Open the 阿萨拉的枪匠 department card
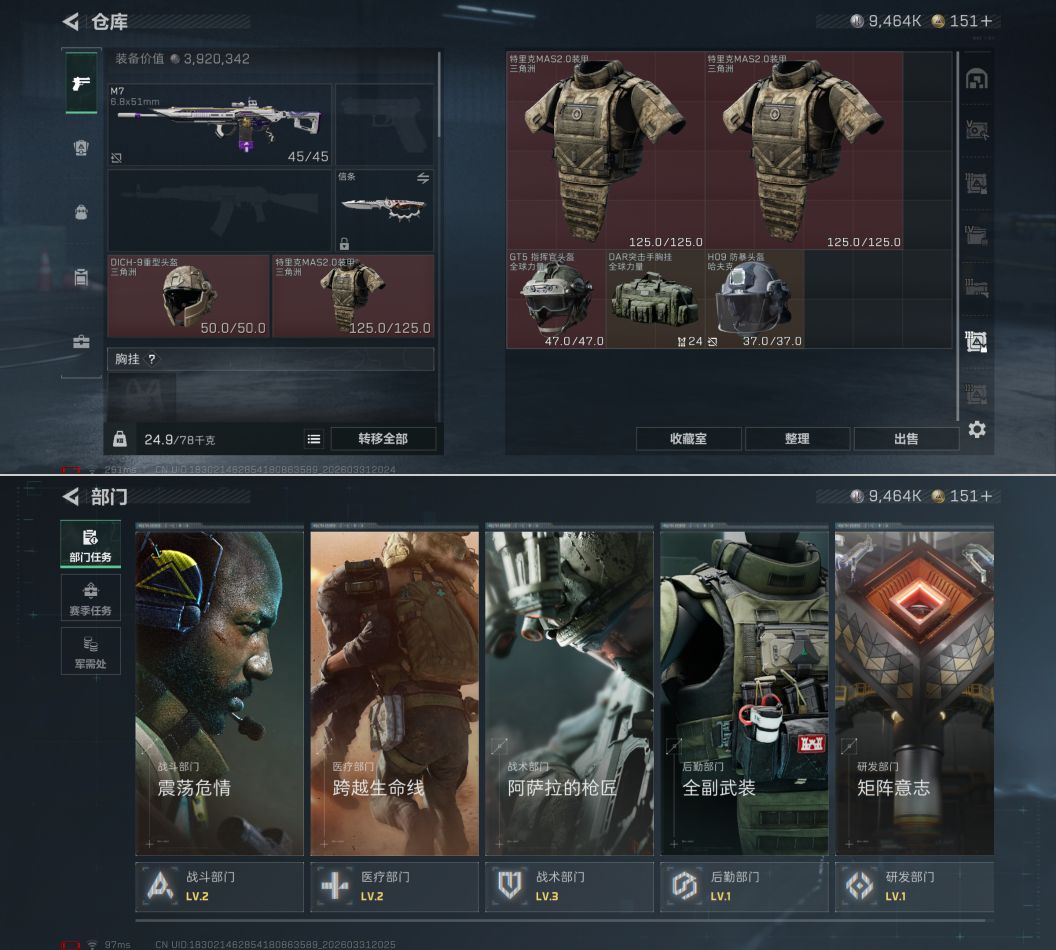 tap(569, 692)
